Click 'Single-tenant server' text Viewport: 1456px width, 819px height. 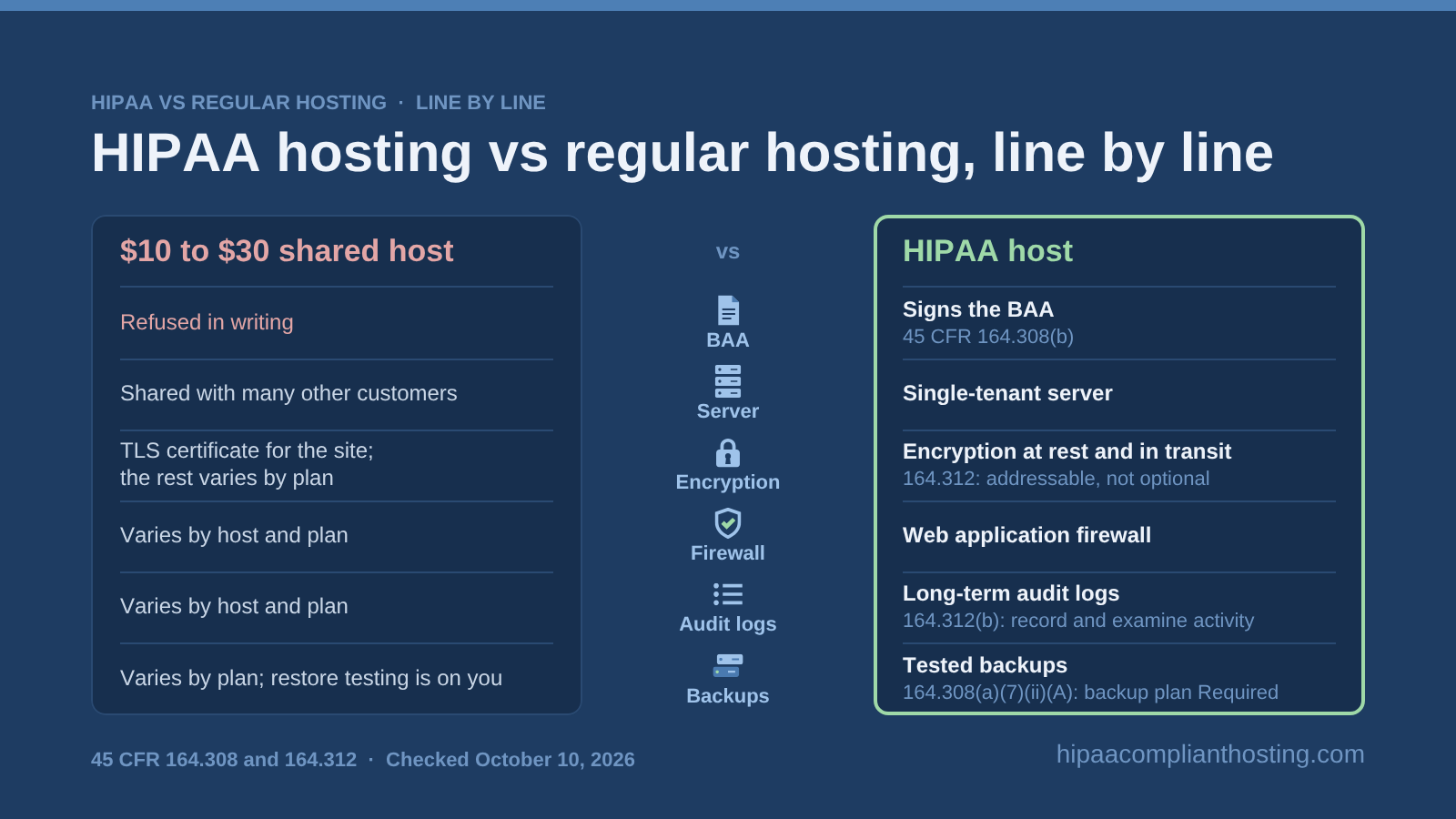pos(1007,393)
